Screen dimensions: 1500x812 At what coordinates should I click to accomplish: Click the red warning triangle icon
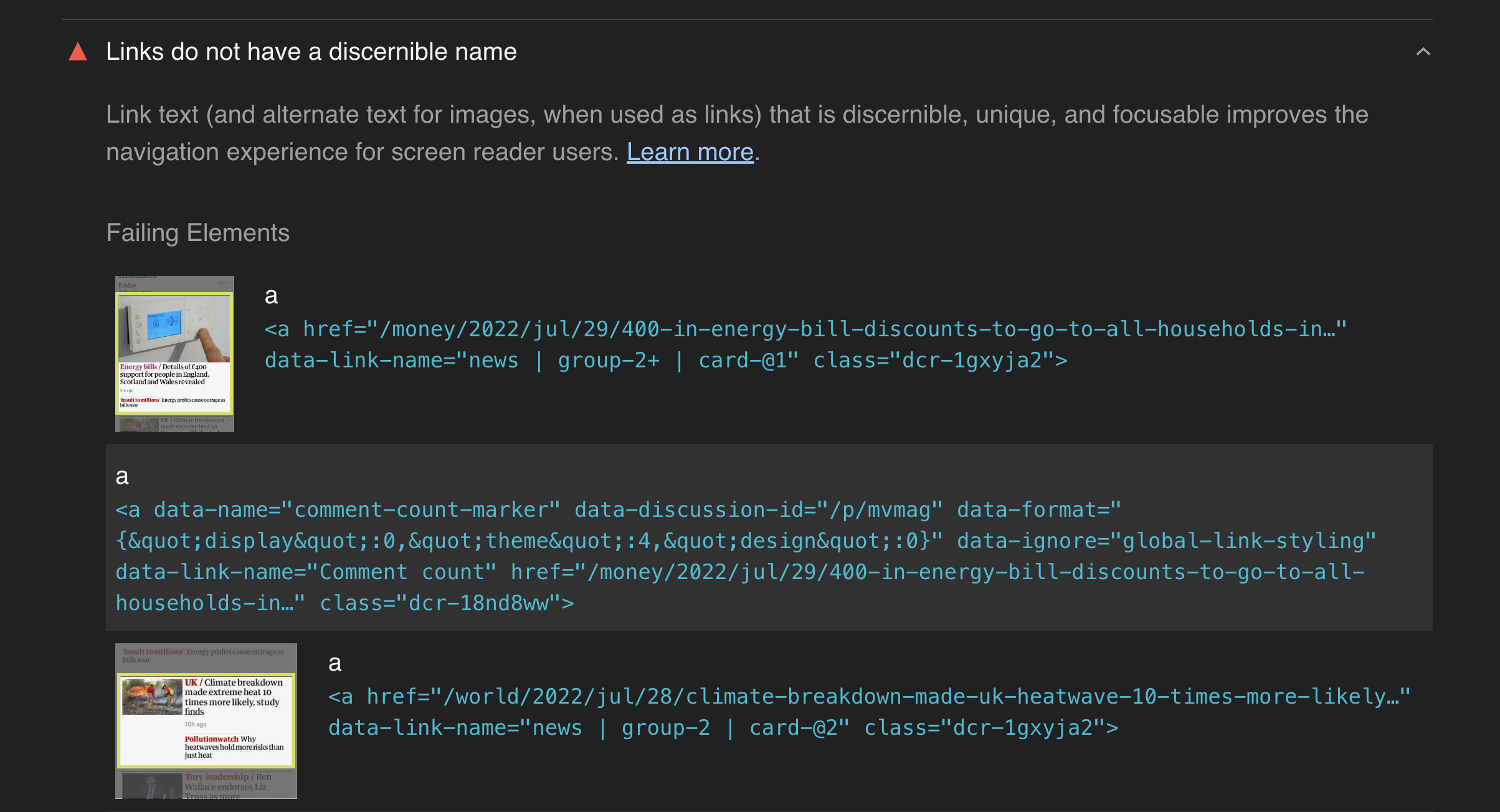click(x=77, y=53)
